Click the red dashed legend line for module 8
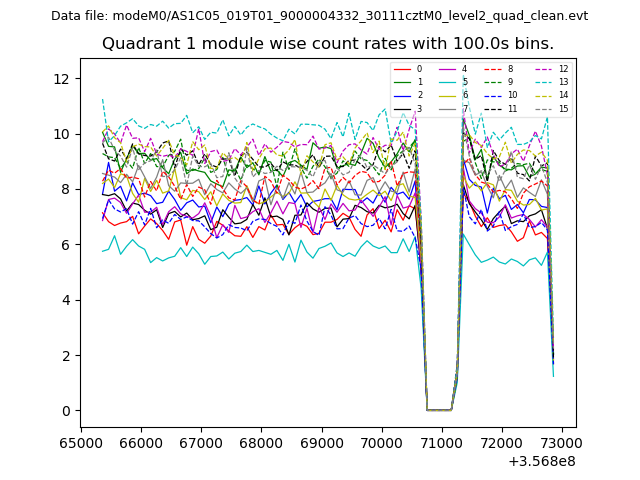The height and width of the screenshot is (480, 640). [493, 69]
